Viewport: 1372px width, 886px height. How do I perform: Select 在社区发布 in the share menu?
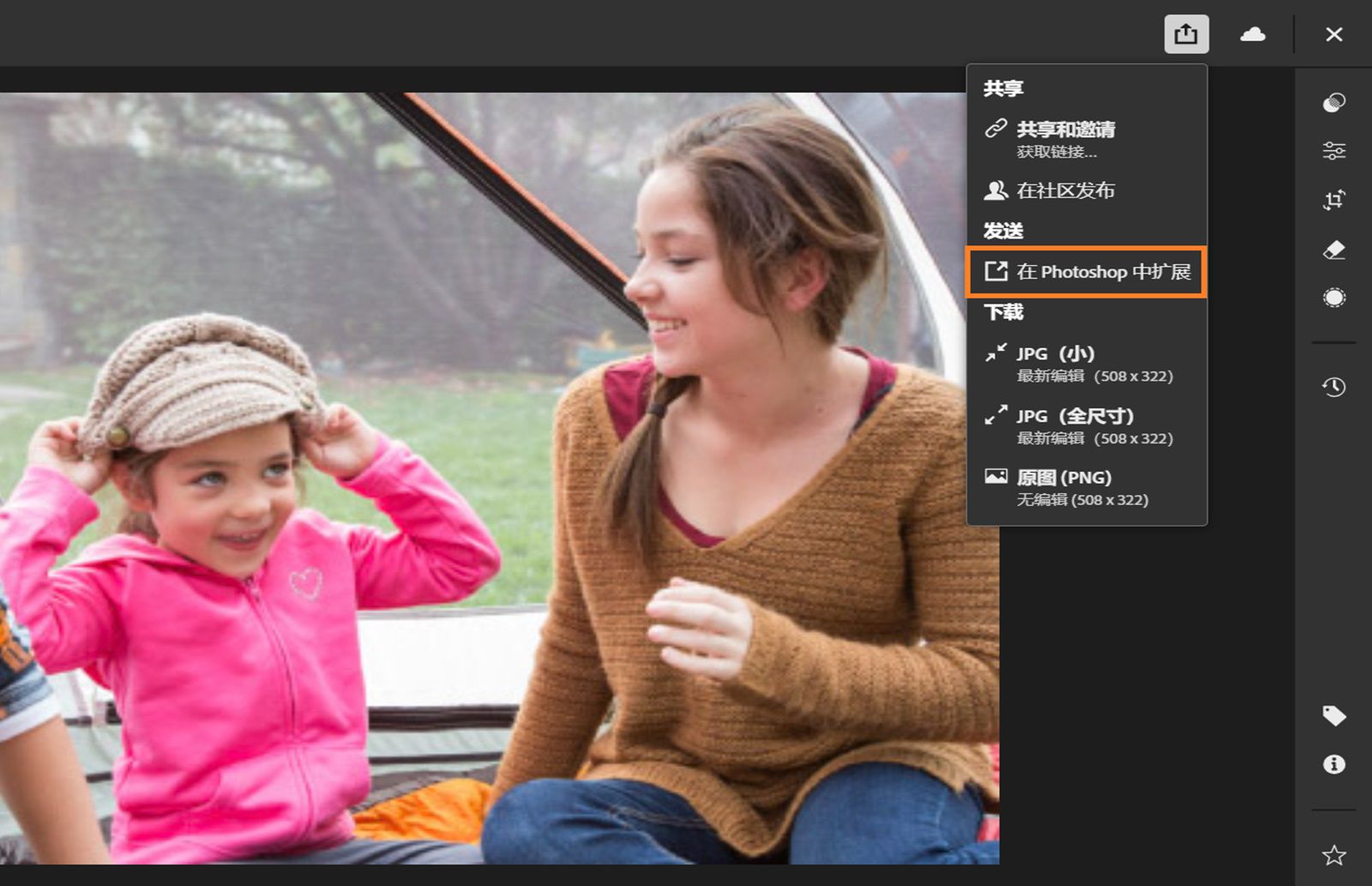(x=1066, y=191)
